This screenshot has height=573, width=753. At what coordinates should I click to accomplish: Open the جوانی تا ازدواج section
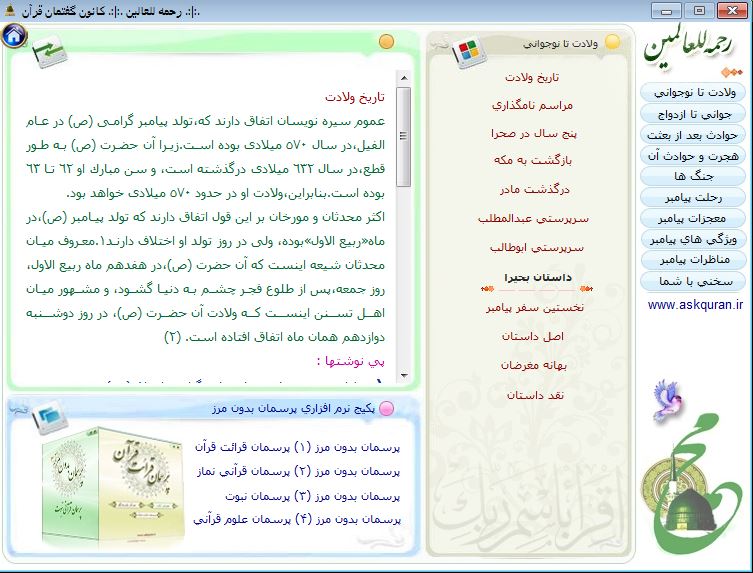[x=693, y=114]
